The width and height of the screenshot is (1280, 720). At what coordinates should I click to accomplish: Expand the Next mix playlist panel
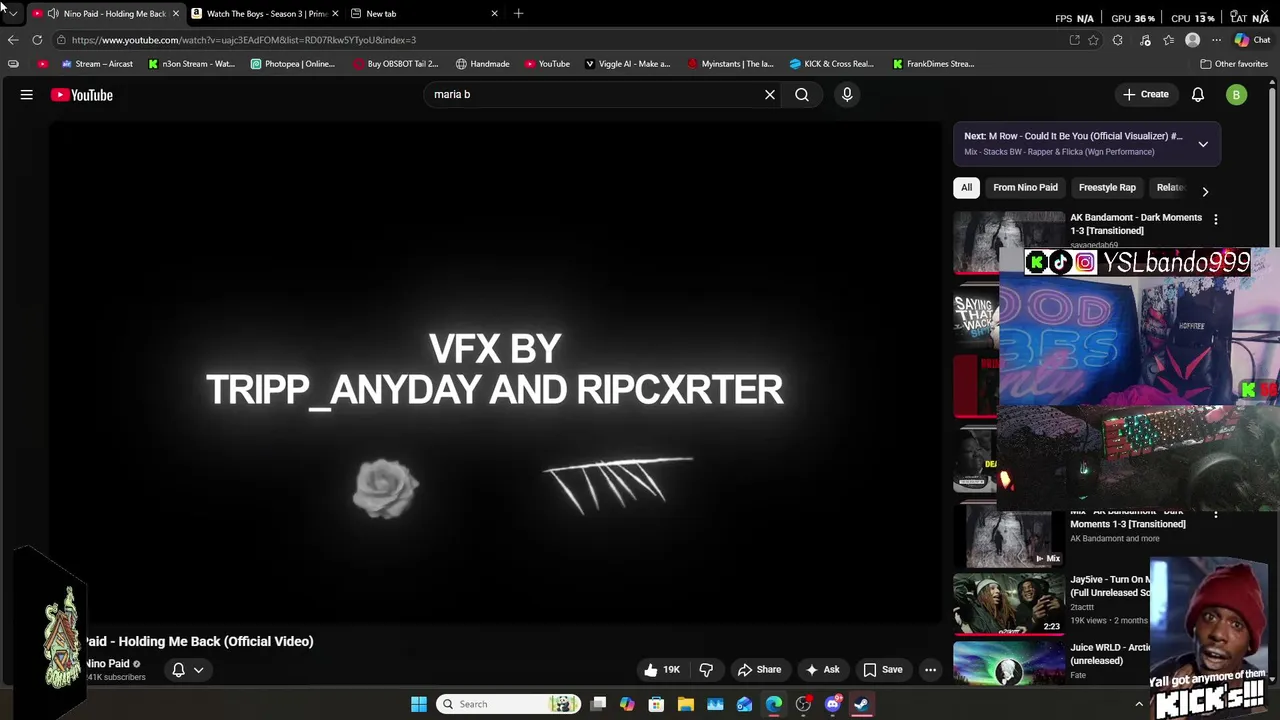coord(1203,144)
